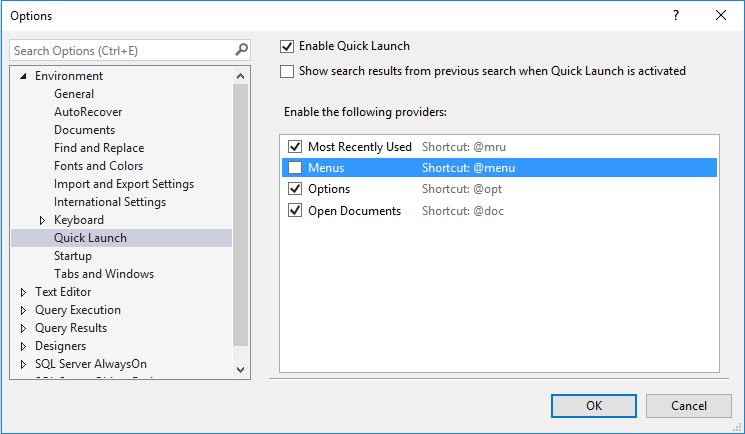Uncheck the Open Documents provider
The height and width of the screenshot is (434, 745).
pyautogui.click(x=295, y=211)
